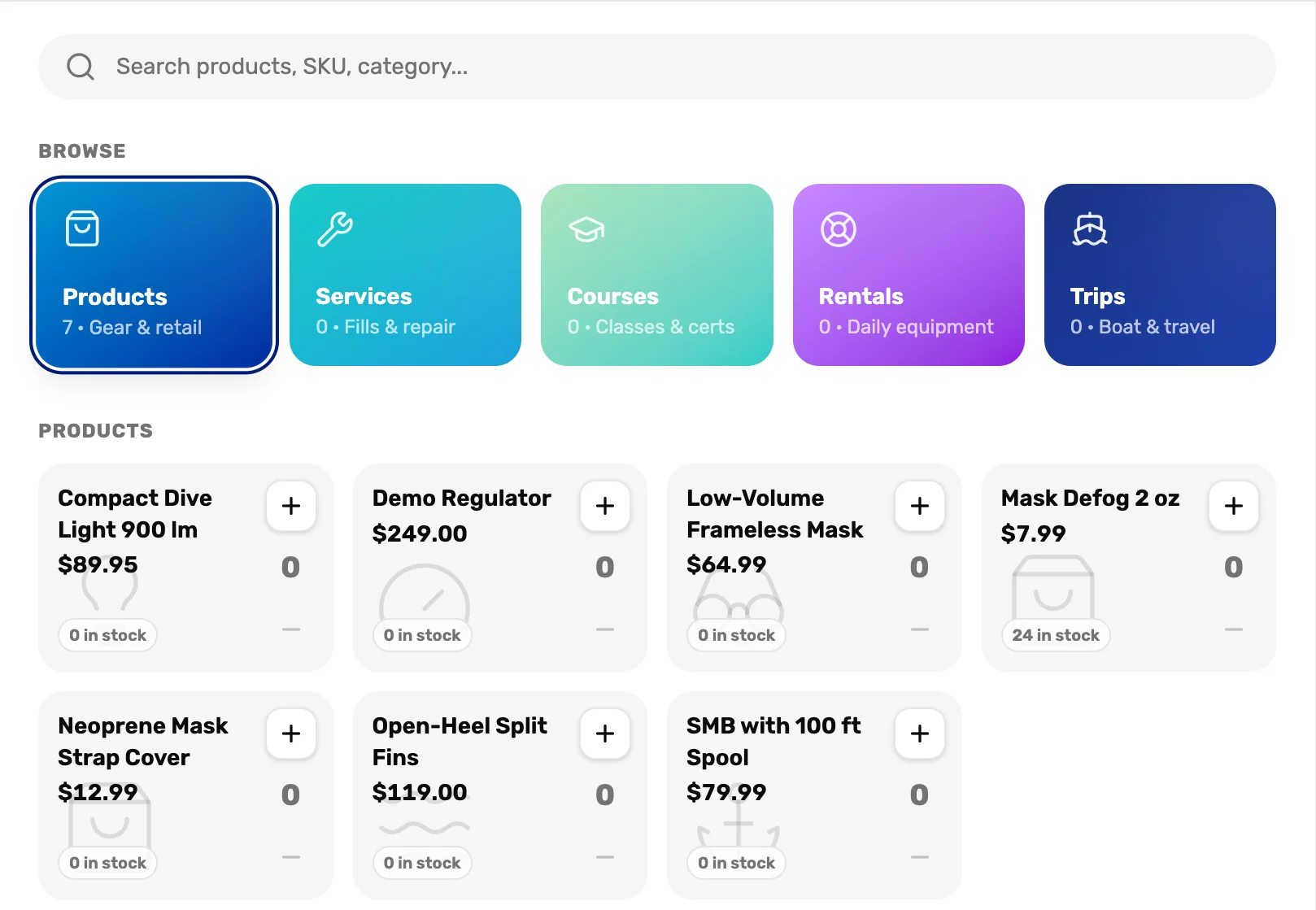
Task: Click the lifebuoy icon on Rentals
Action: (838, 229)
